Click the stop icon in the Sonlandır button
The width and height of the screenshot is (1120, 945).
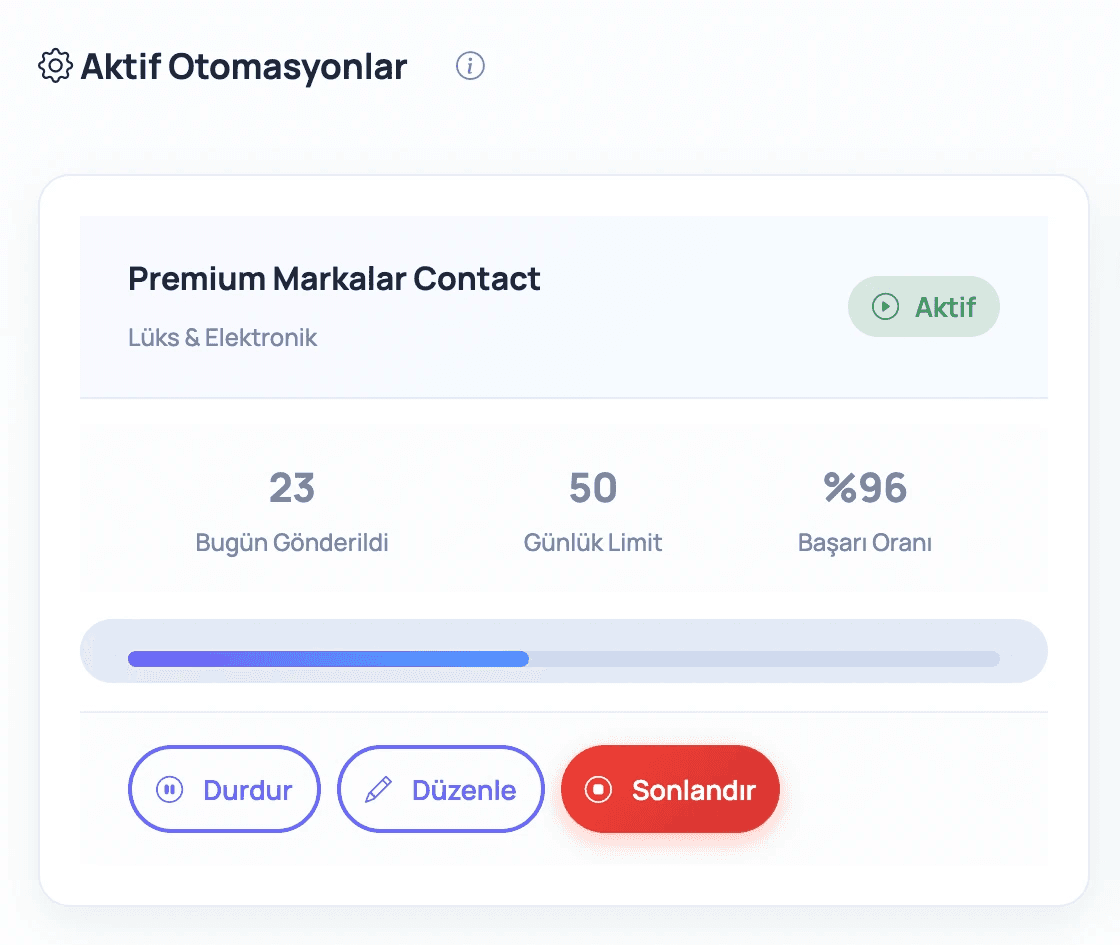[x=599, y=790]
